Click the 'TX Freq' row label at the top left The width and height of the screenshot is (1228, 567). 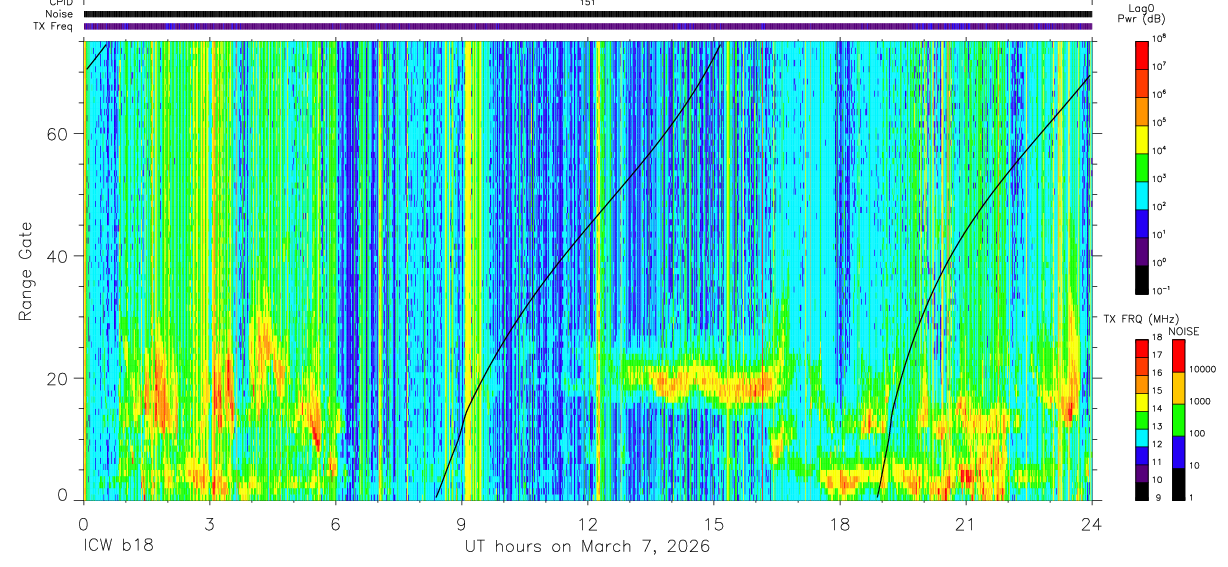click(x=55, y=26)
